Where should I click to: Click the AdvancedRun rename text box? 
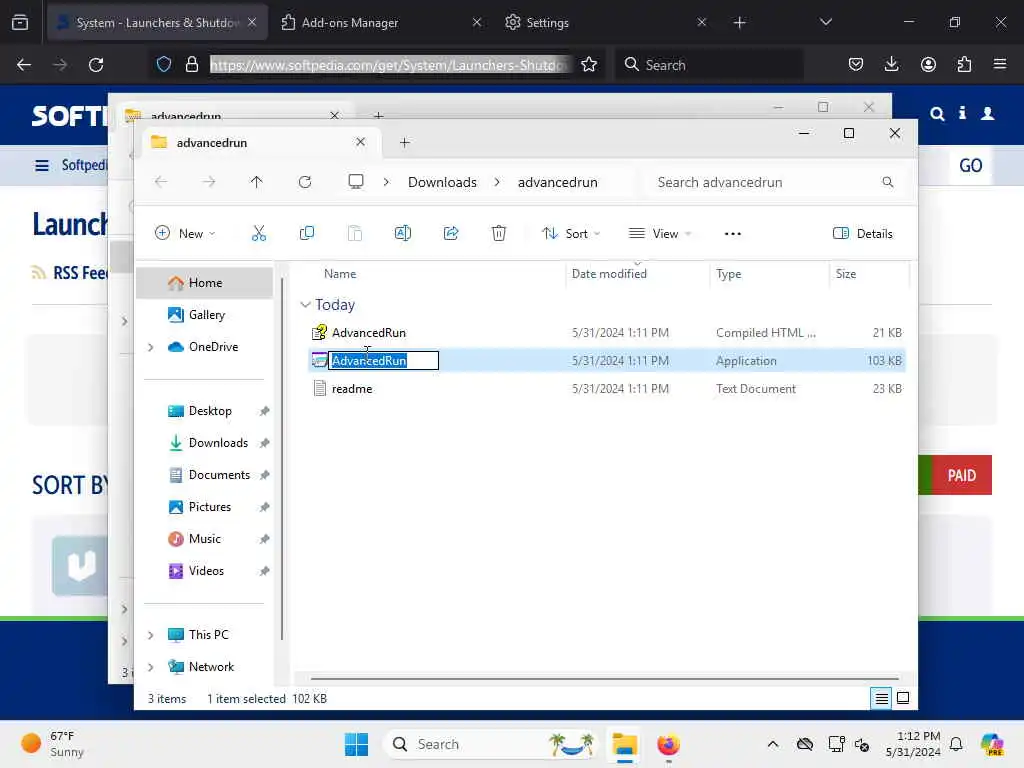[x=383, y=360]
